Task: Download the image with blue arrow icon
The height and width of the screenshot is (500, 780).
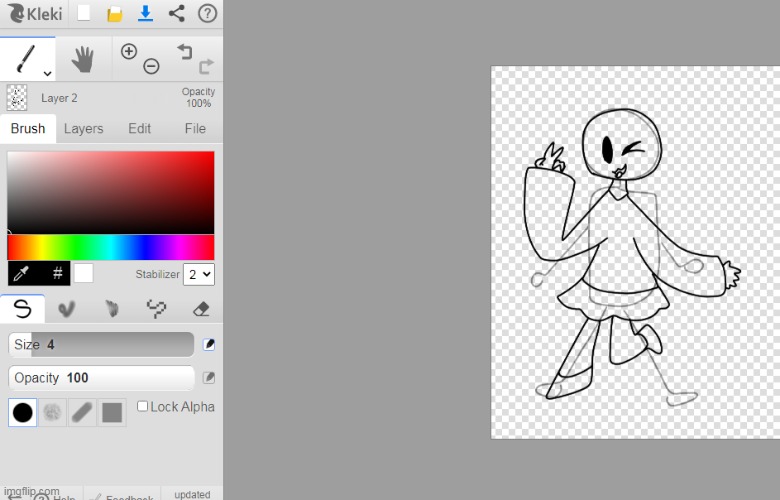Action: point(145,13)
